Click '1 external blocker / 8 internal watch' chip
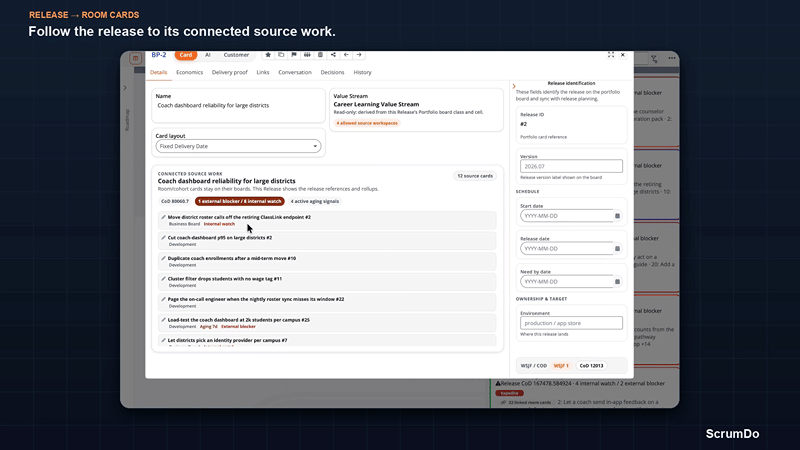The width and height of the screenshot is (800, 450). 240,202
